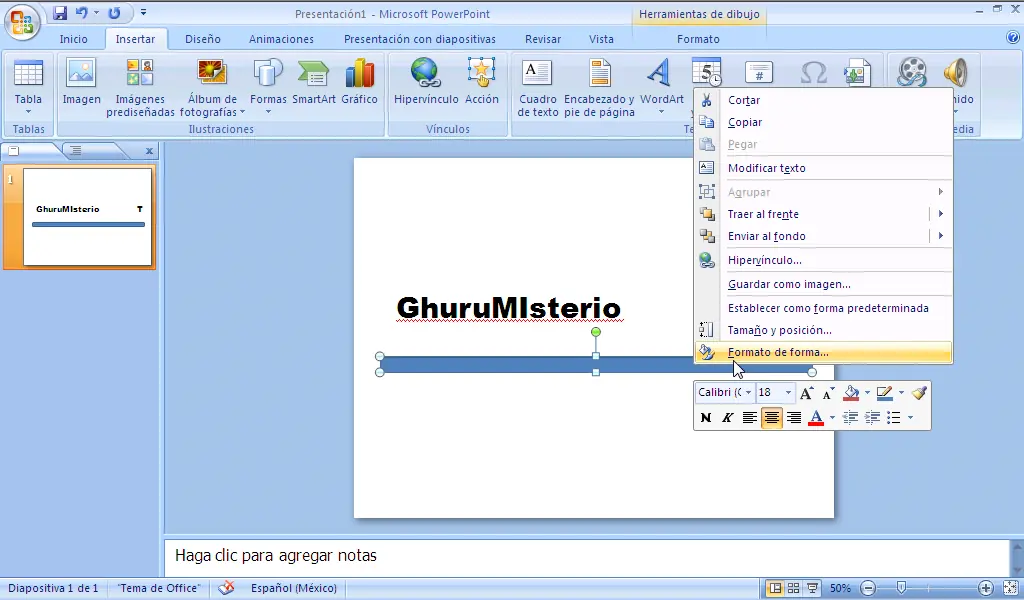
Task: Toggle italic (K) in mini toolbar
Action: pos(728,417)
